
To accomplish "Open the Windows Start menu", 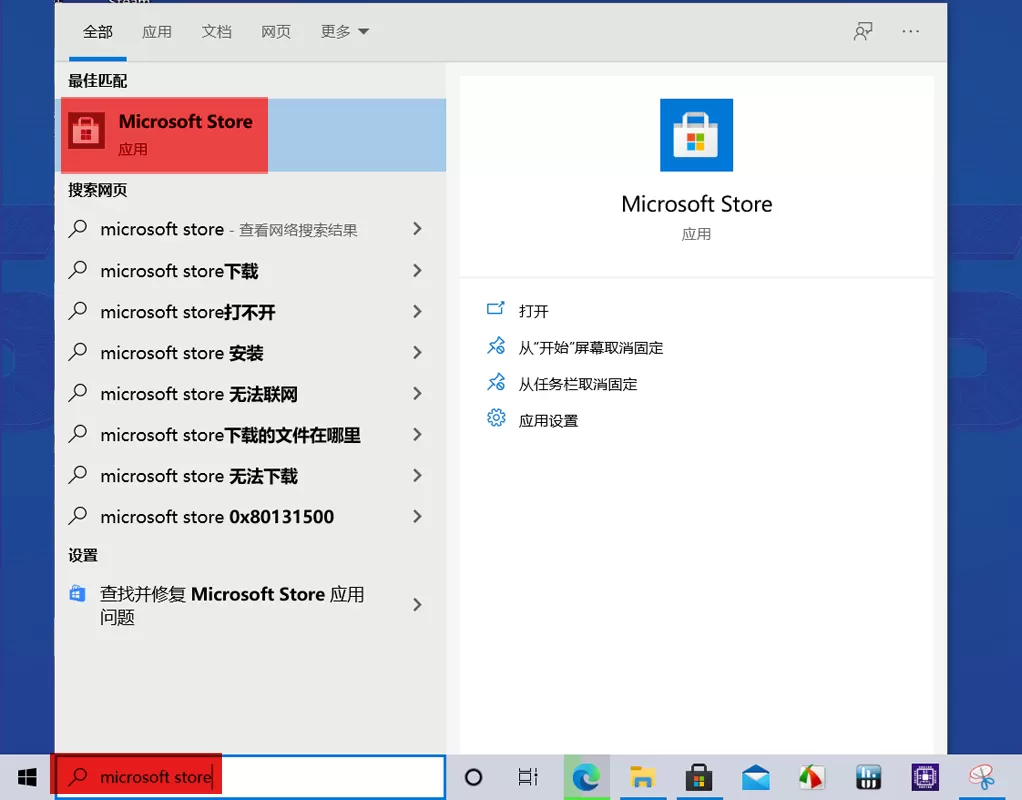I will pyautogui.click(x=27, y=777).
